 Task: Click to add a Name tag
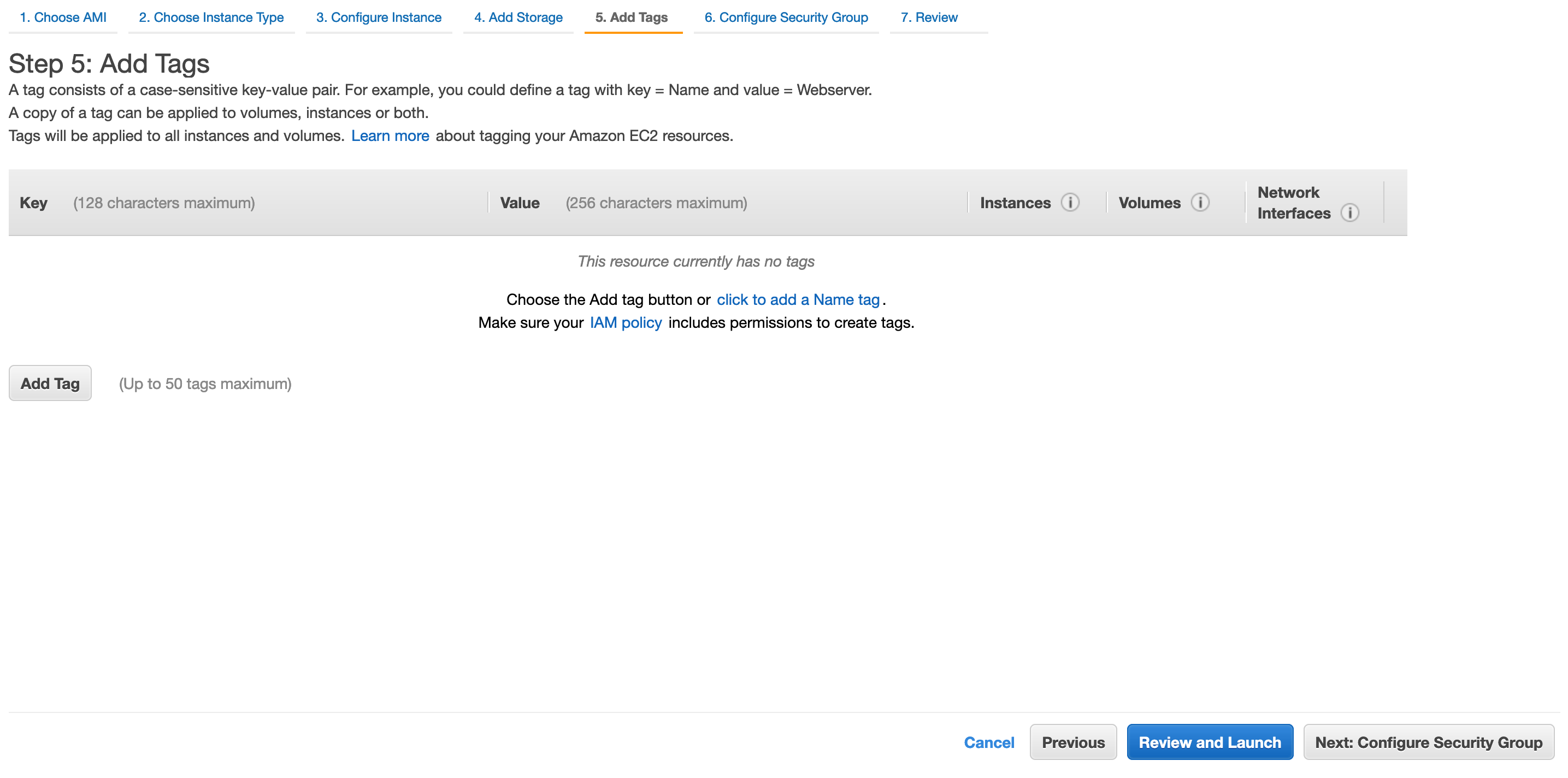pos(798,299)
